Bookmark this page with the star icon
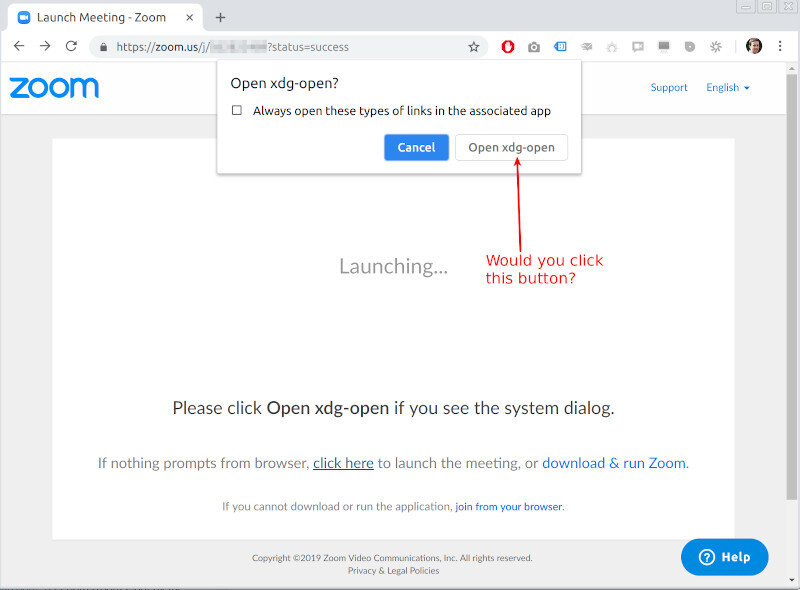Image resolution: width=800 pixels, height=590 pixels. 473,47
